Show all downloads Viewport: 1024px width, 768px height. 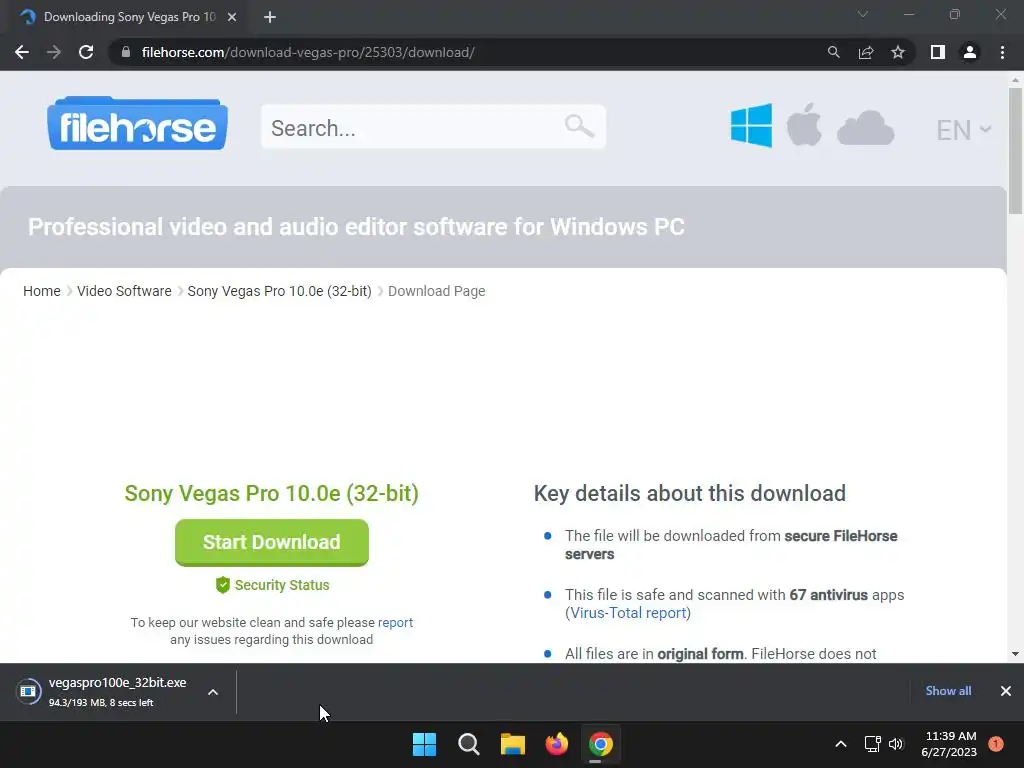point(948,691)
